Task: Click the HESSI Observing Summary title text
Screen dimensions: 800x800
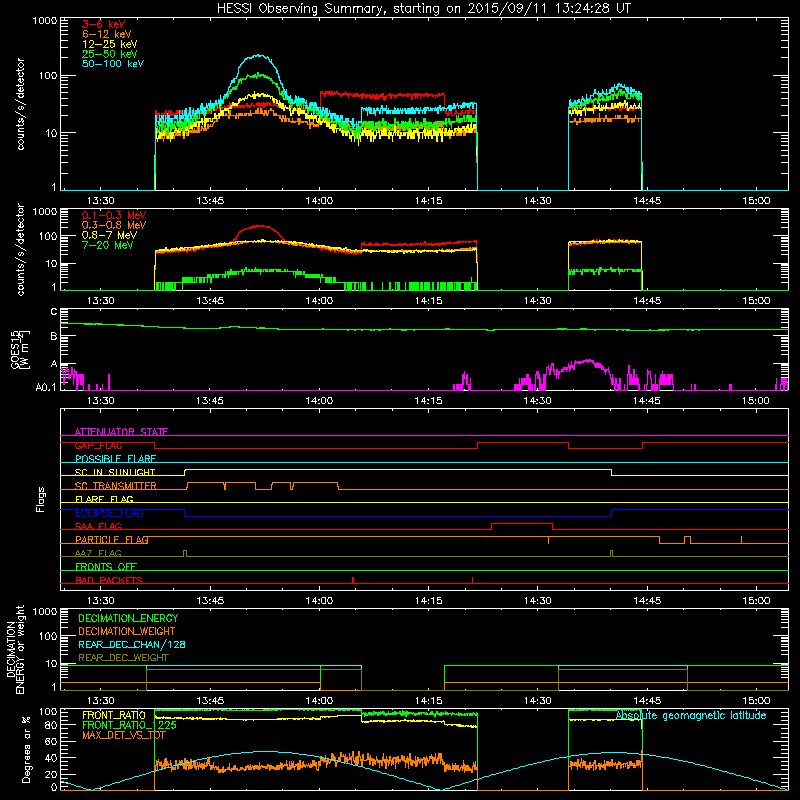Action: point(423,8)
